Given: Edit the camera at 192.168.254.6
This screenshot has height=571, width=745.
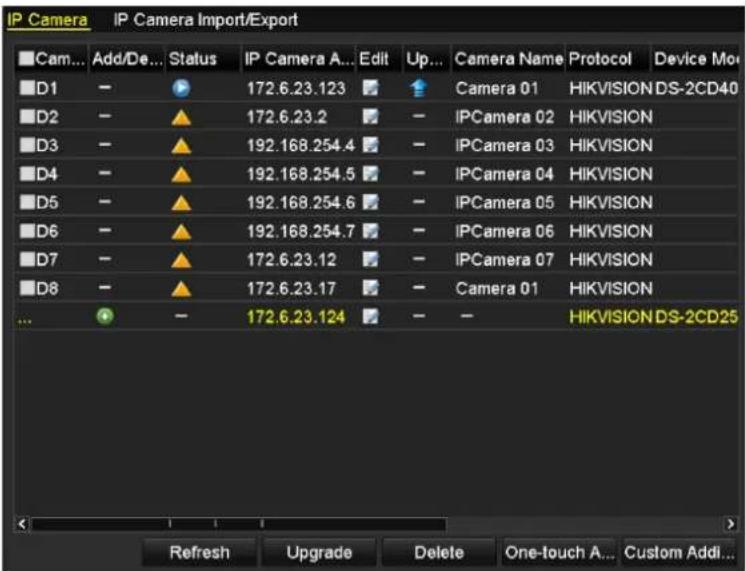Looking at the screenshot, I should click(371, 202).
